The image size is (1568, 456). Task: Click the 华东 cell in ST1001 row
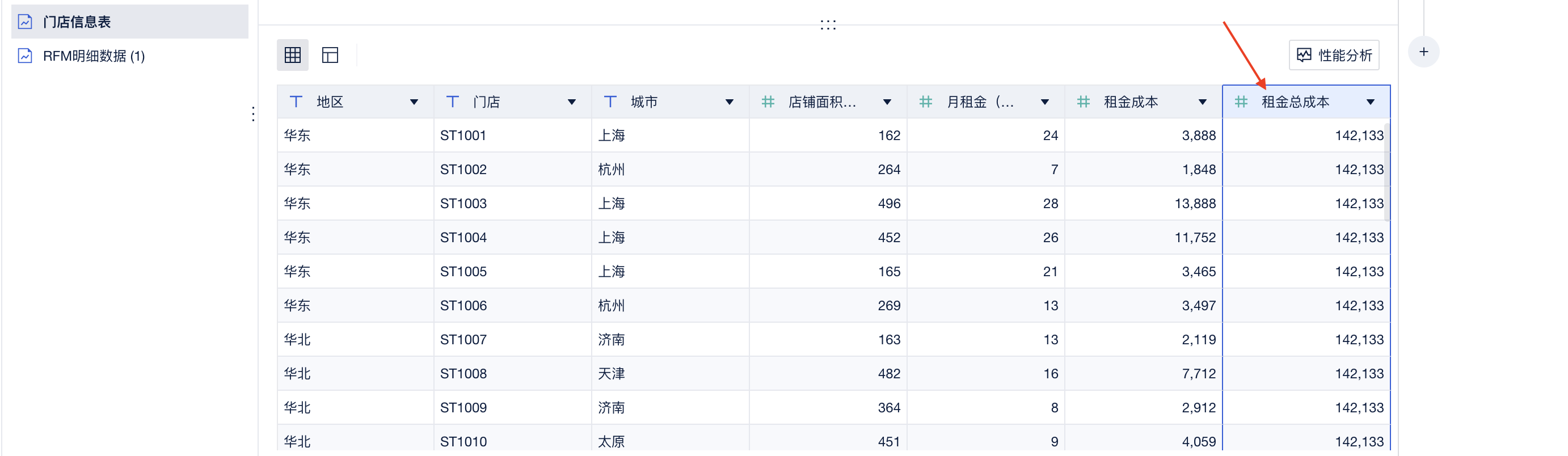tap(356, 135)
